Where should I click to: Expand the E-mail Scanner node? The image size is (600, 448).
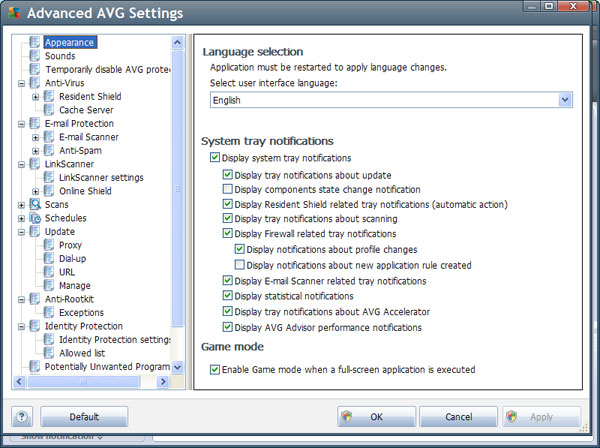35,137
